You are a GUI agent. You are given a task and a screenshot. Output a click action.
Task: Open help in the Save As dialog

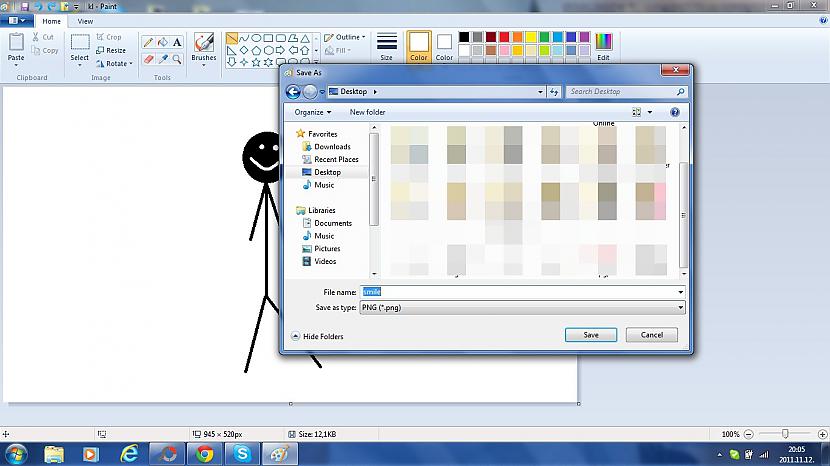(x=675, y=112)
